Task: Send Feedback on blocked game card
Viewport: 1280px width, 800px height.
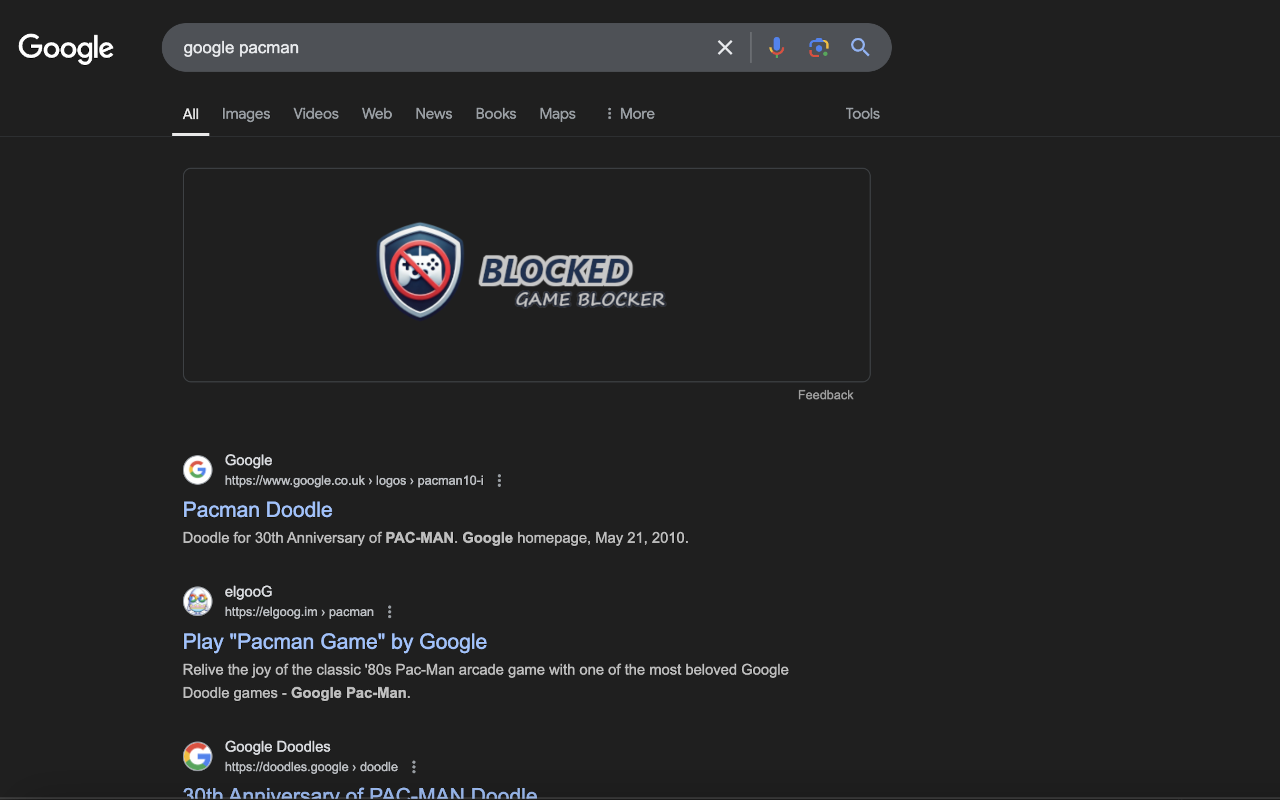Action: (825, 395)
